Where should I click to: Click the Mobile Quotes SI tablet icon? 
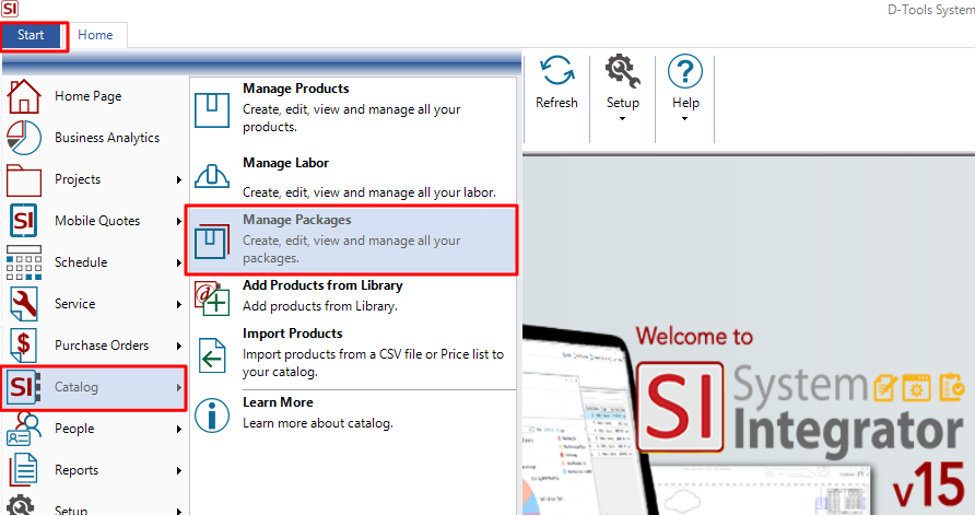coord(24,221)
